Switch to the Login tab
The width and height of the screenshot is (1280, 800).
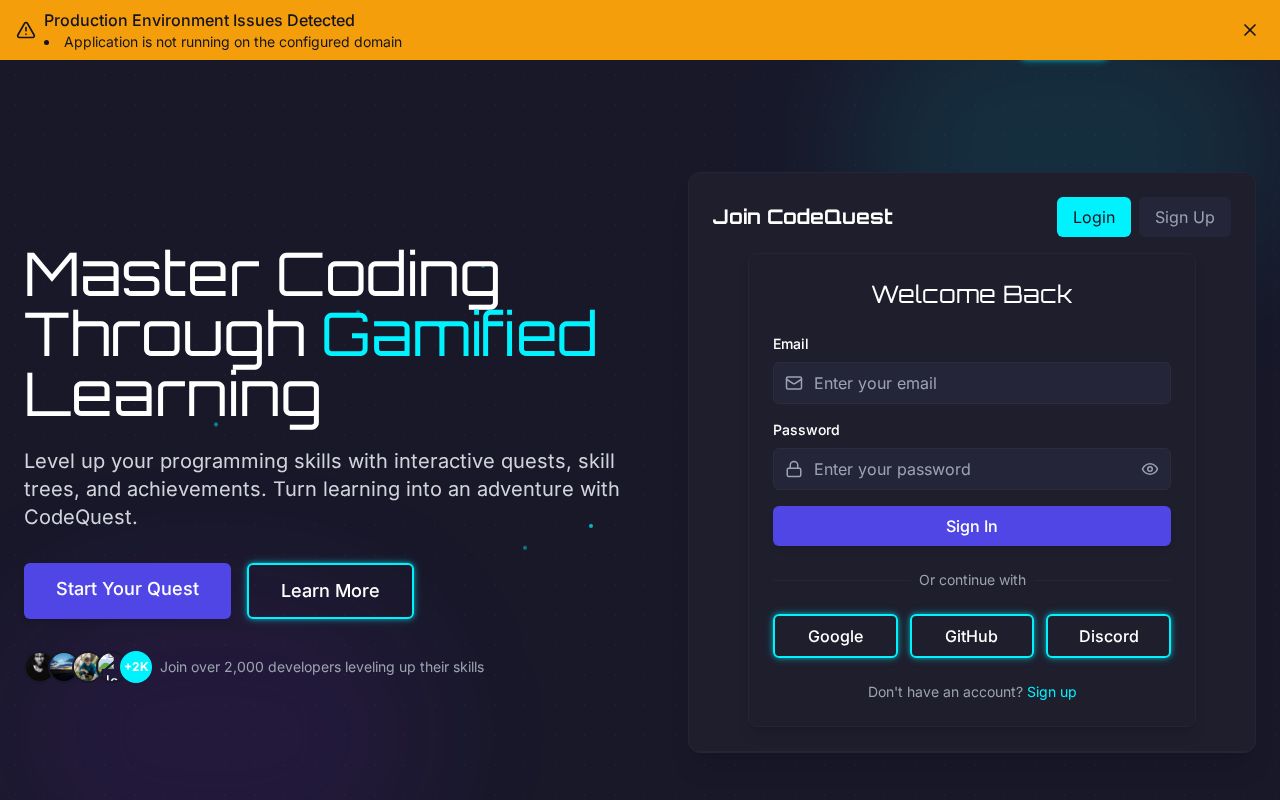(x=1094, y=217)
